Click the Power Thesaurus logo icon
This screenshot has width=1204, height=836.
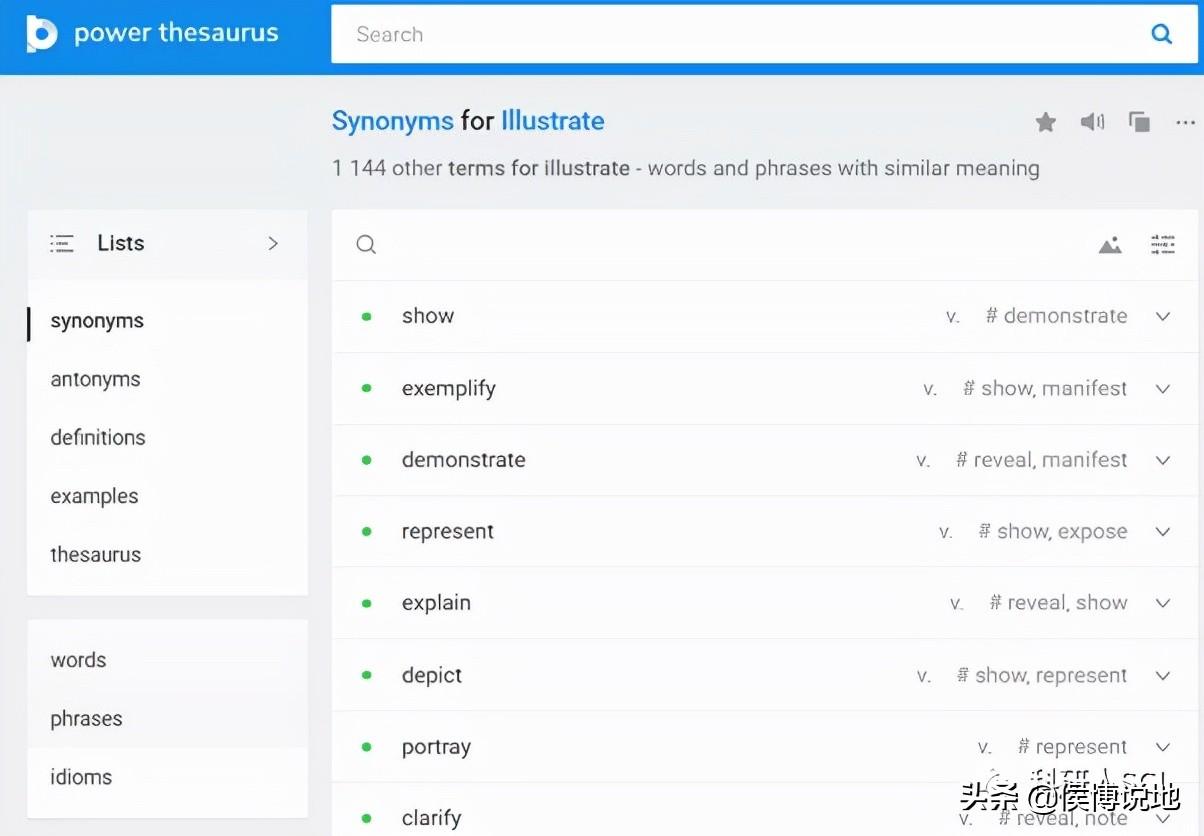coord(42,34)
